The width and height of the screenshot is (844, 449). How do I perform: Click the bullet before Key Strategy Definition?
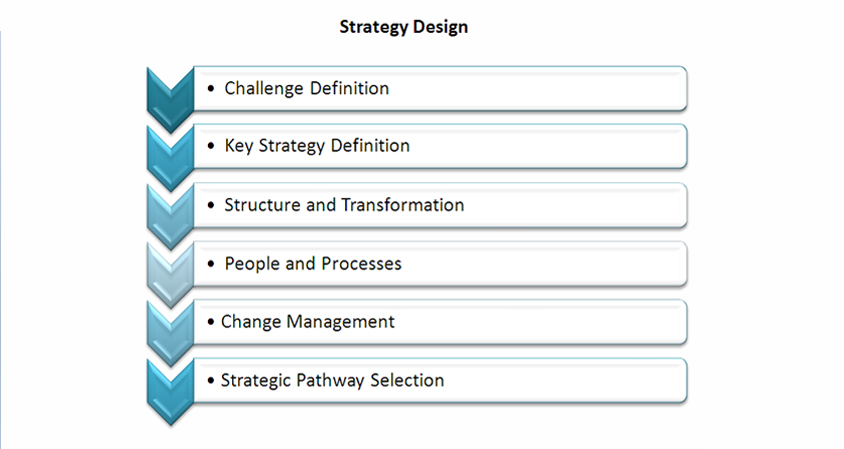tap(211, 146)
